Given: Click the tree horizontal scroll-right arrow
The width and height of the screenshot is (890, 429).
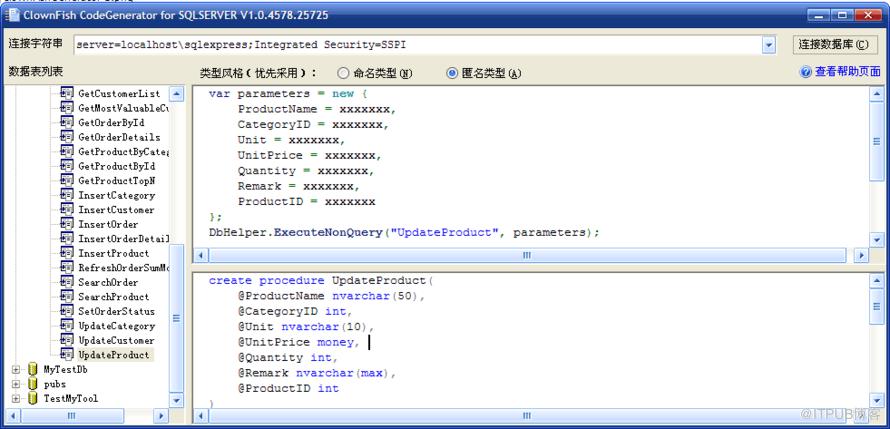Looking at the screenshot, I should tap(161, 415).
